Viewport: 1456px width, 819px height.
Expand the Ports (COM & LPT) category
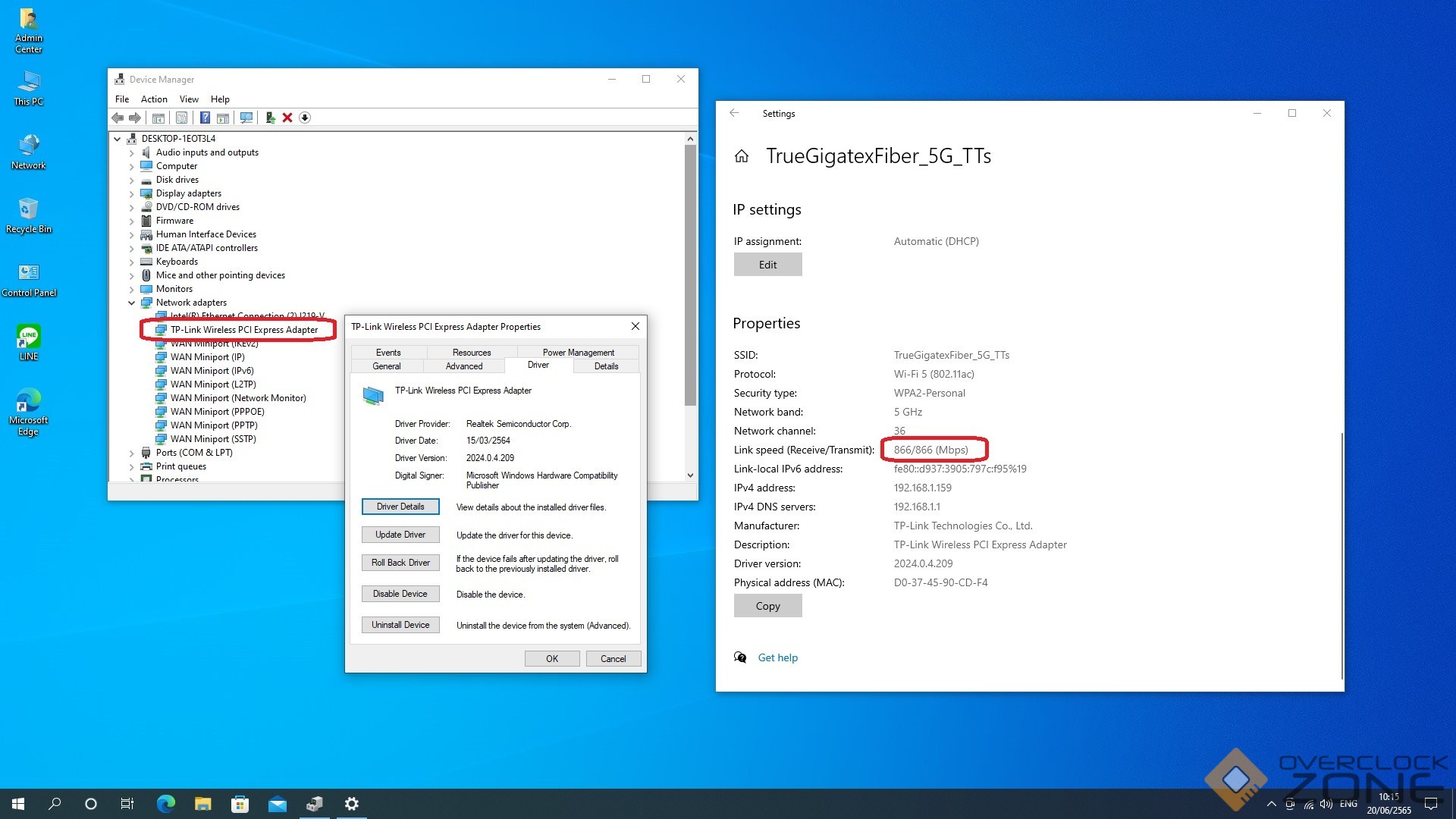(131, 453)
